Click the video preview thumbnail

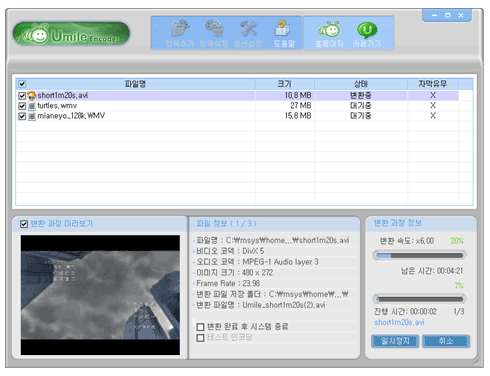tap(100, 295)
